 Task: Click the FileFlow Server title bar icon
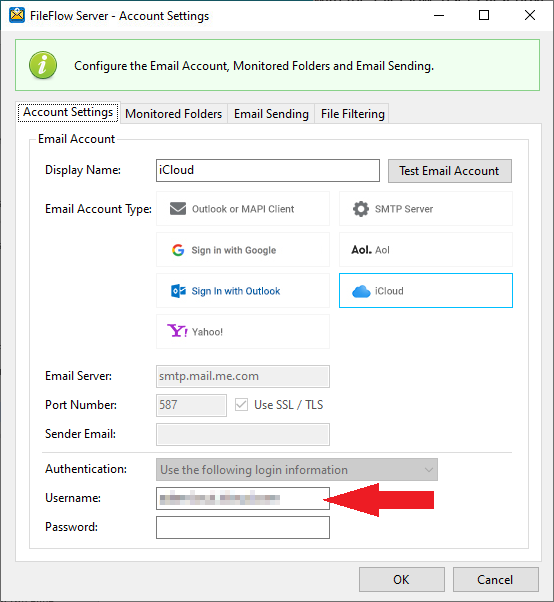point(17,15)
